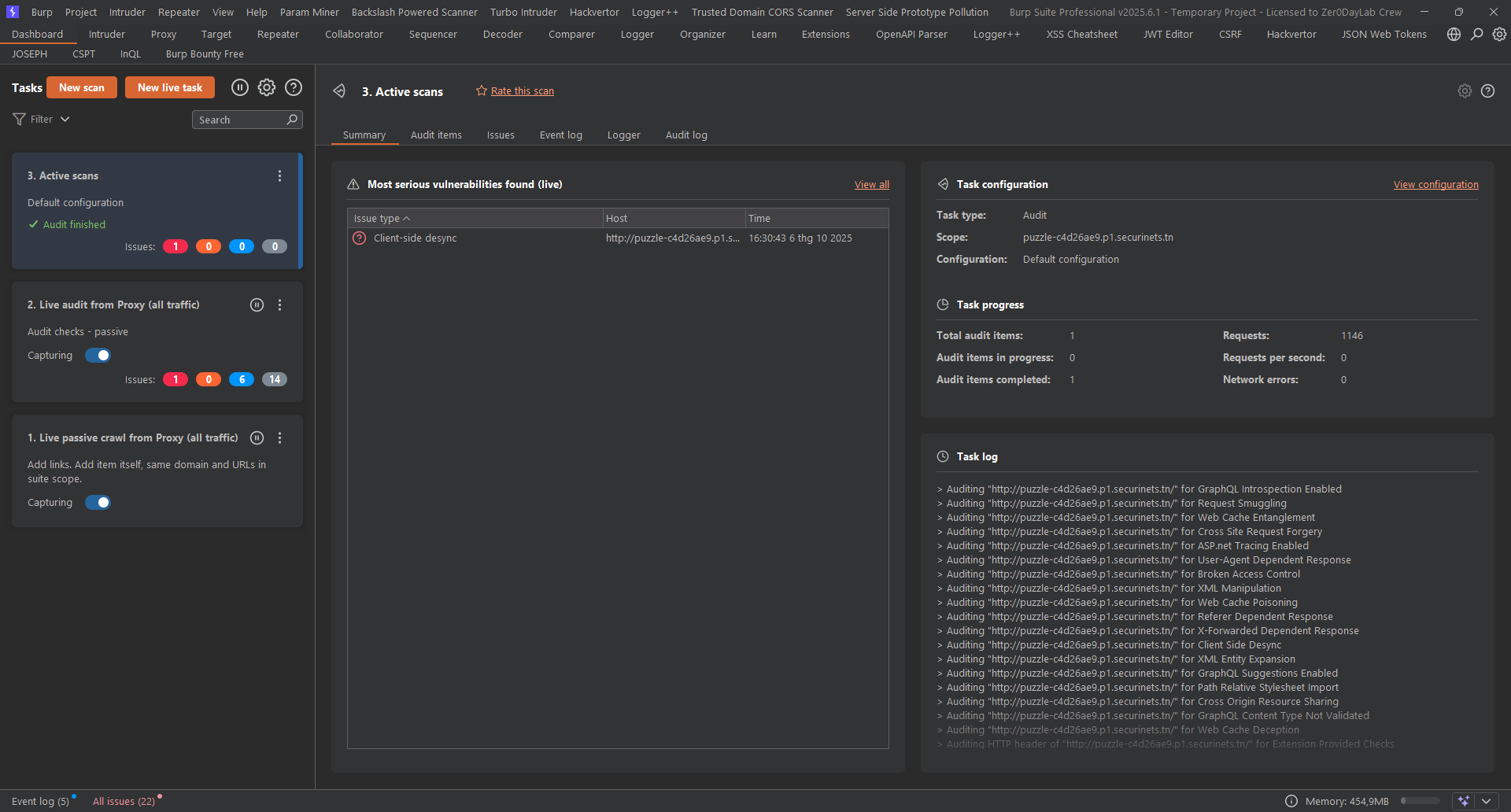The image size is (1511, 812).
Task: Select the Client-side desync issue row
Action: tap(618, 238)
